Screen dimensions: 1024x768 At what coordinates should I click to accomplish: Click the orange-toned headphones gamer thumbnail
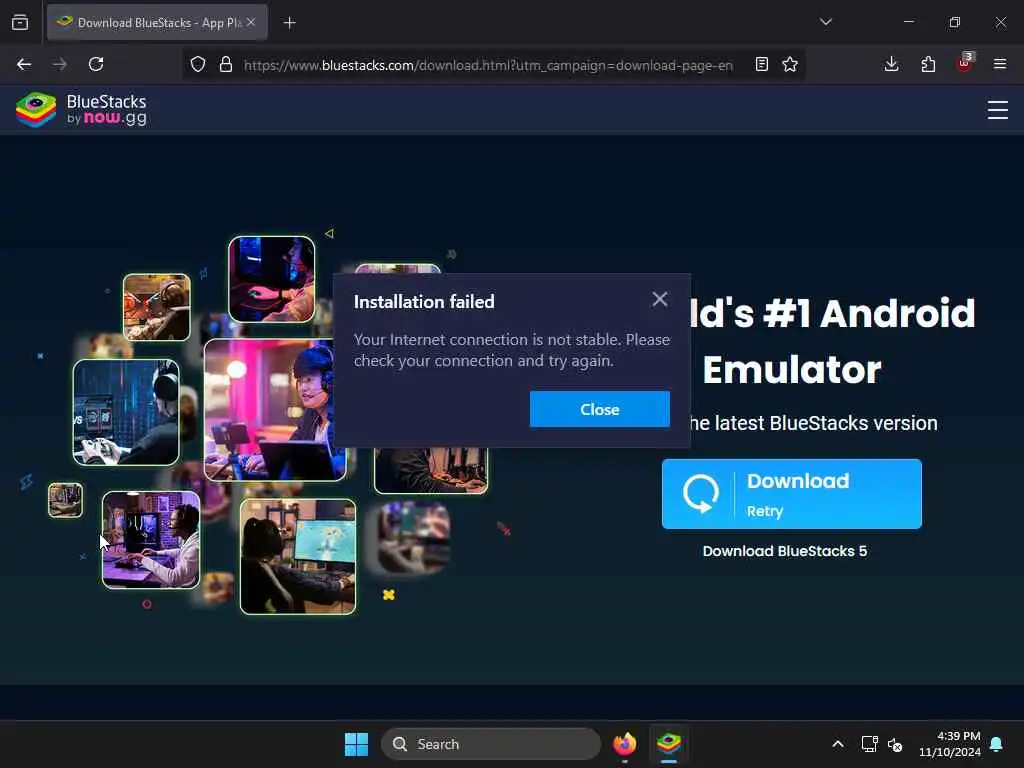pyautogui.click(x=157, y=307)
